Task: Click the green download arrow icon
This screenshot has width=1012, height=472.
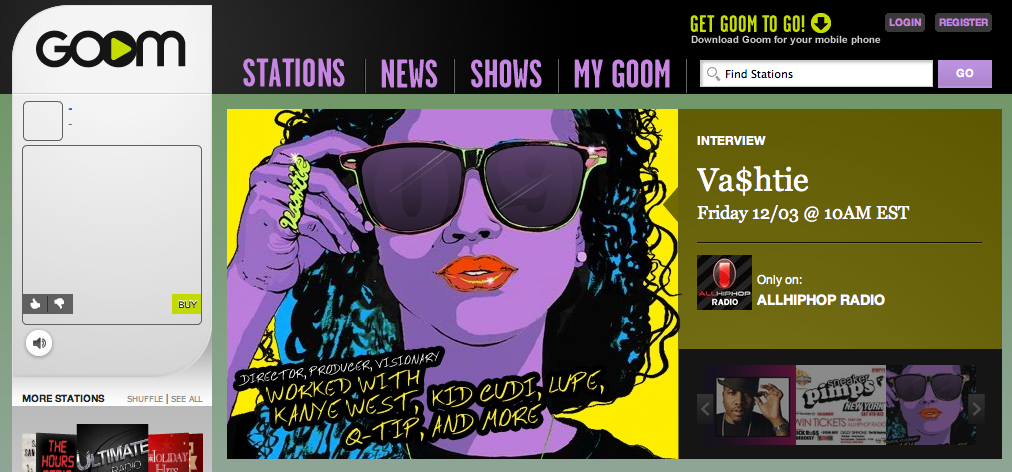Action: [821, 23]
